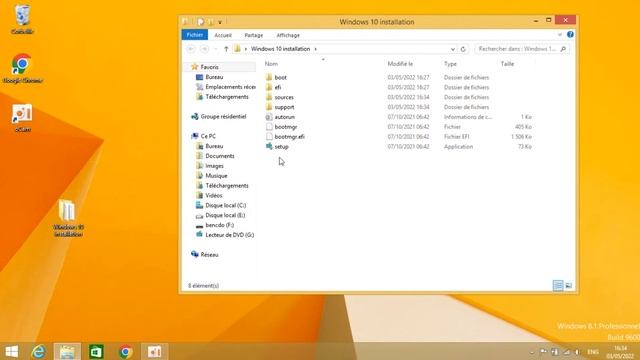Open Bureau under Favoris
This screenshot has height=360, width=640.
[214, 77]
